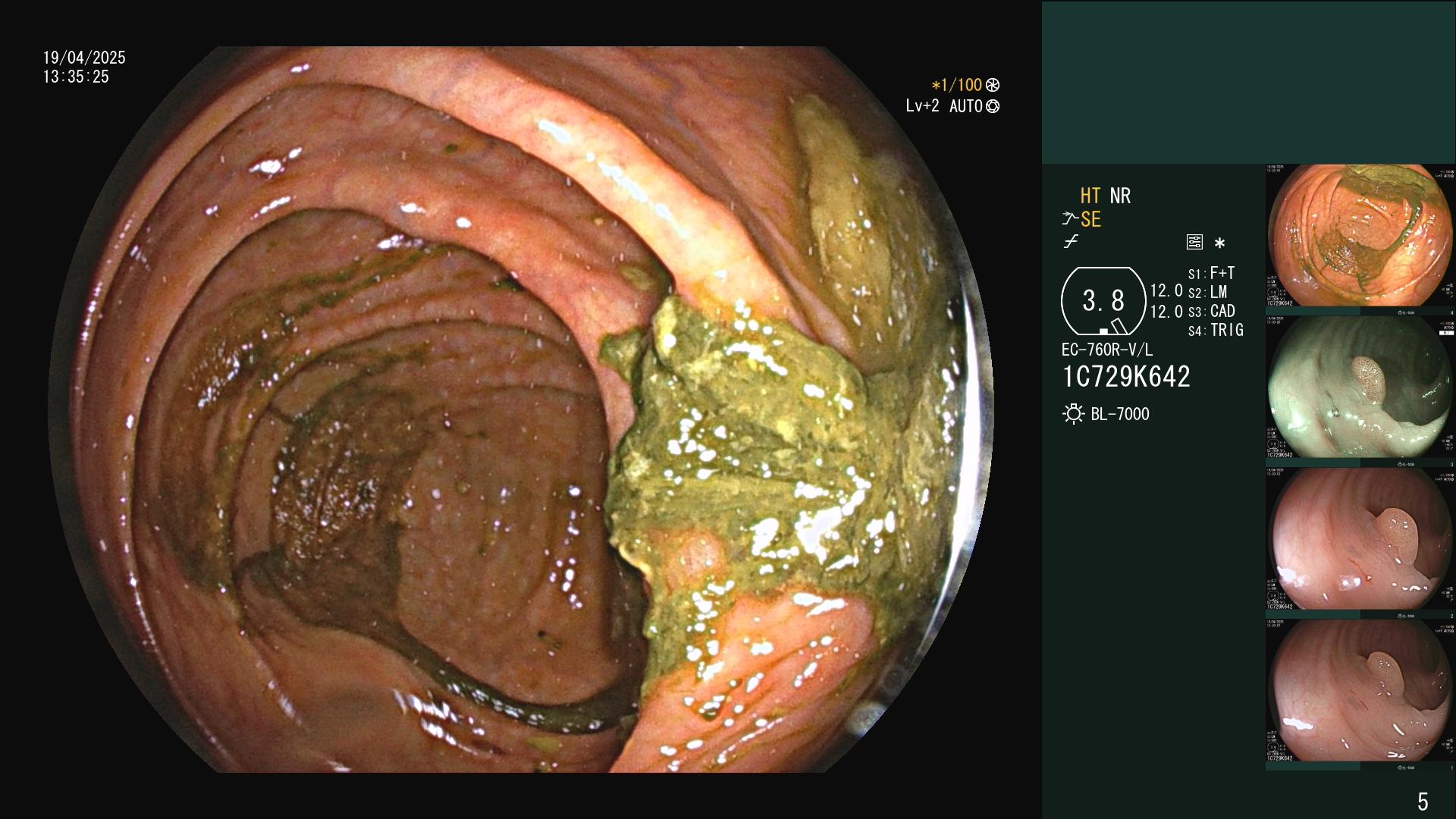The image size is (1456, 819).
Task: Click the main live endoscopy image
Action: (520, 409)
